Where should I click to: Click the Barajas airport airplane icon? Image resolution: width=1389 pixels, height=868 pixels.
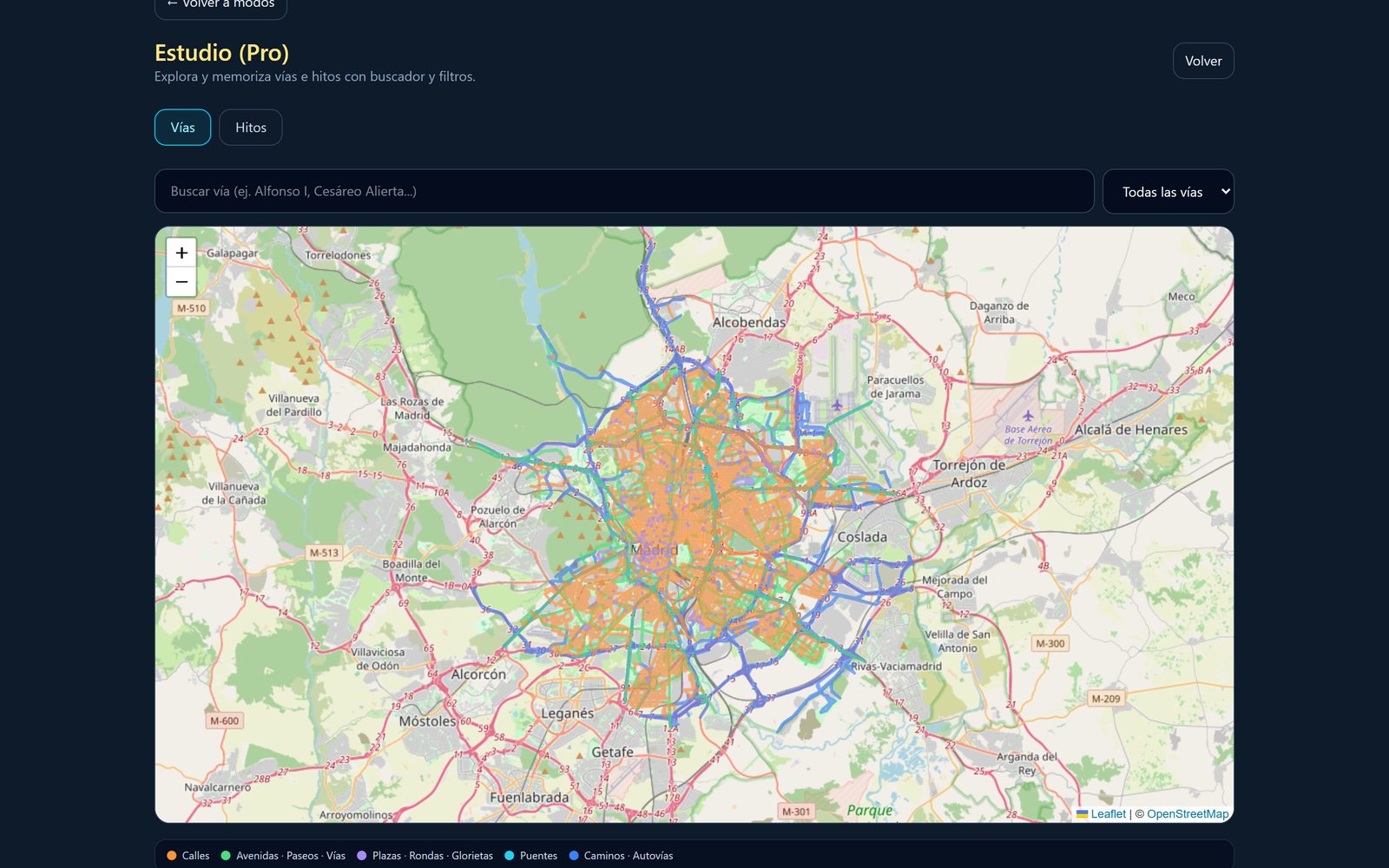[837, 405]
